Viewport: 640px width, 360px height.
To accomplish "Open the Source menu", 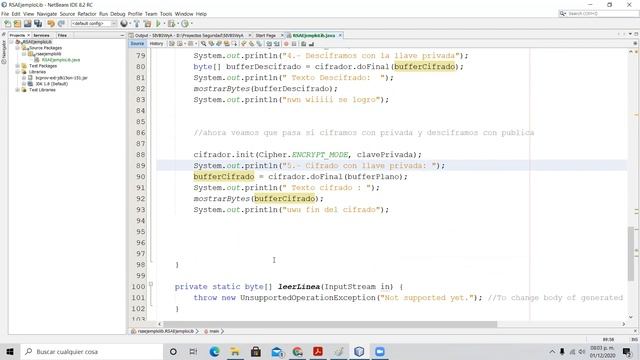I will click(x=67, y=14).
